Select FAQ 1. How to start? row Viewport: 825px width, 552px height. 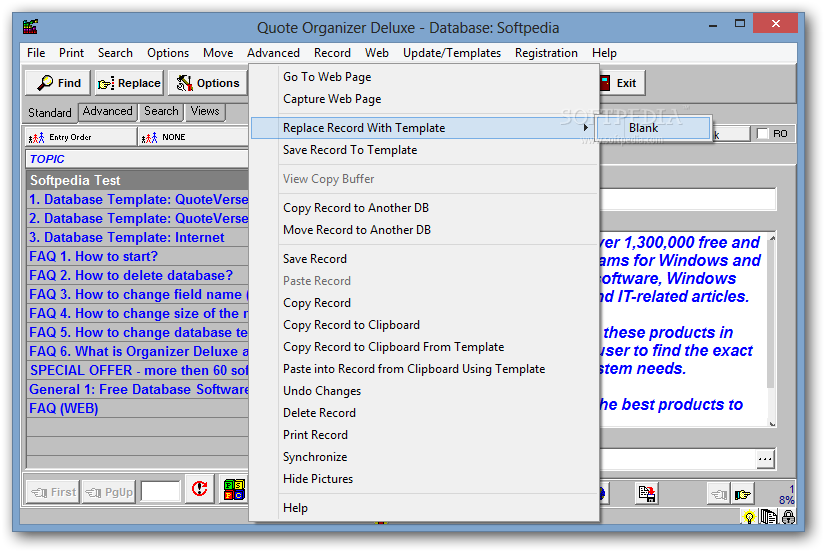pos(137,256)
